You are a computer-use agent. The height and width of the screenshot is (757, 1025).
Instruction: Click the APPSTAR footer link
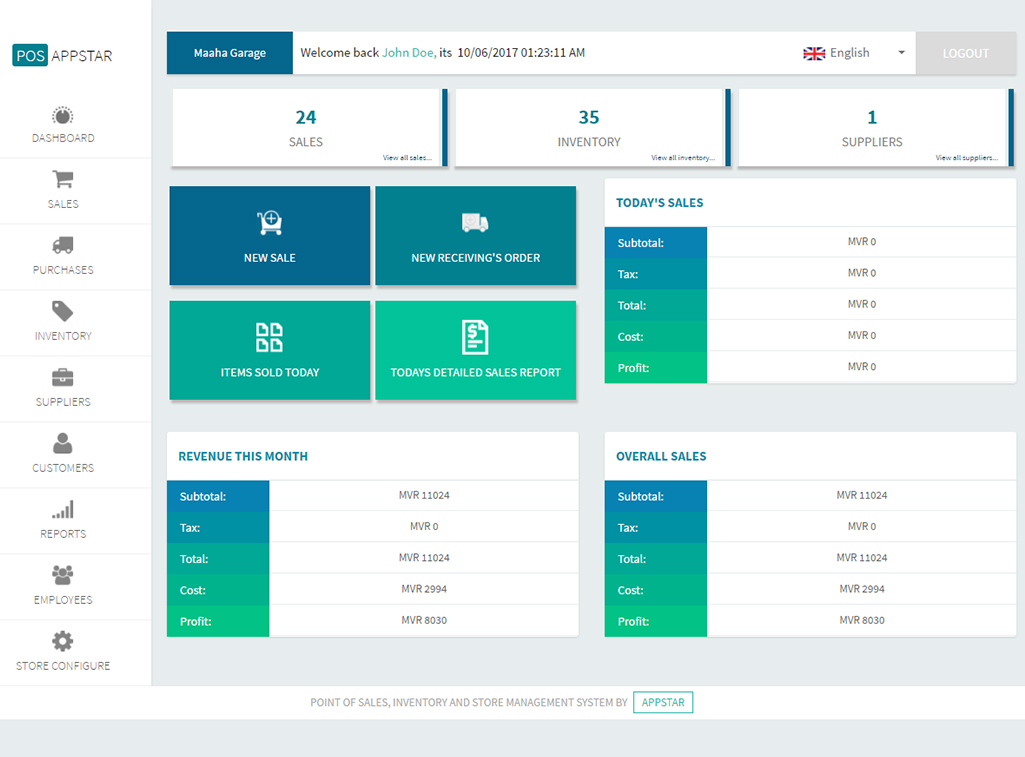pos(663,703)
